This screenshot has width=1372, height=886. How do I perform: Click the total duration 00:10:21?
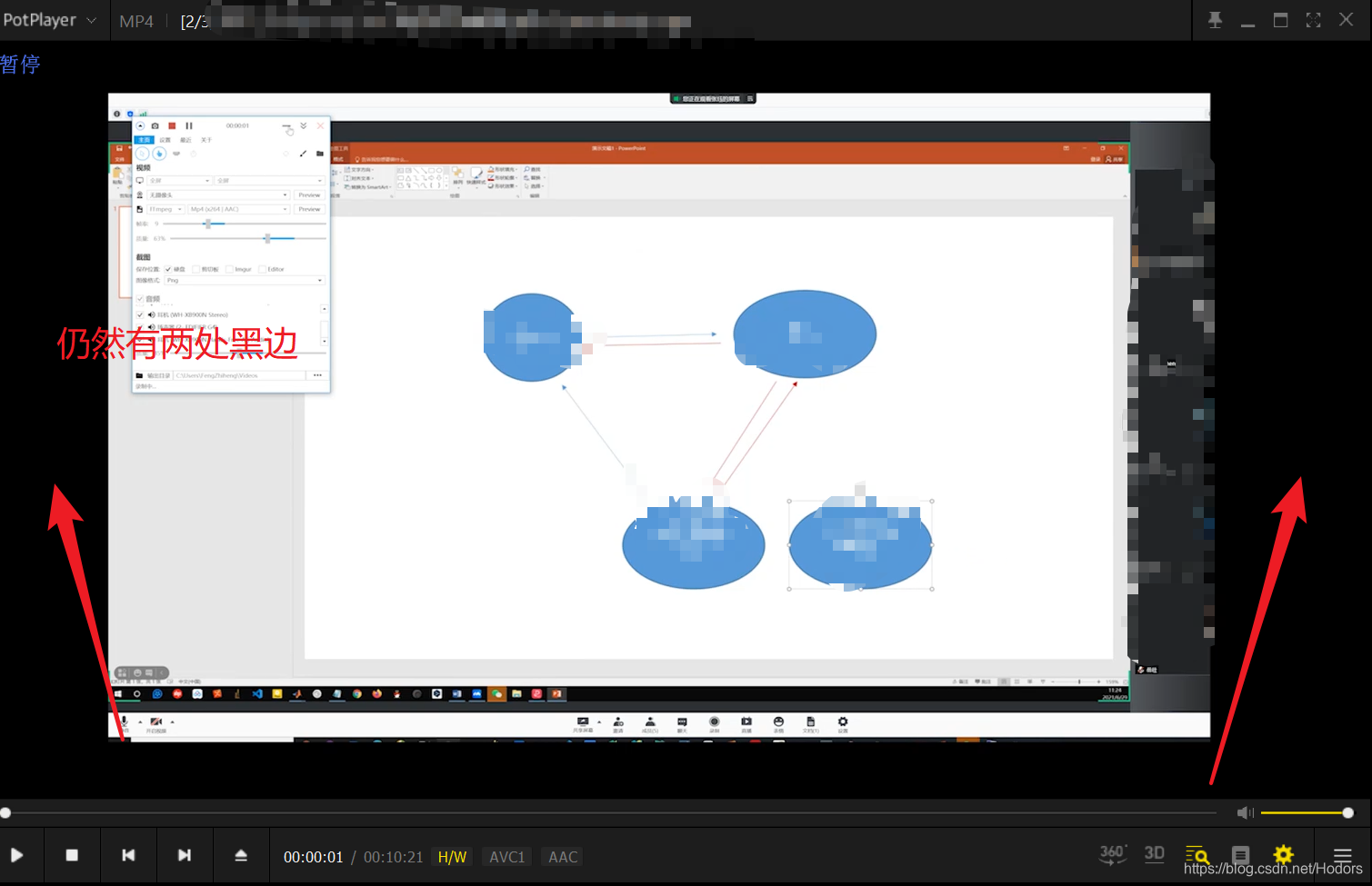pos(394,857)
